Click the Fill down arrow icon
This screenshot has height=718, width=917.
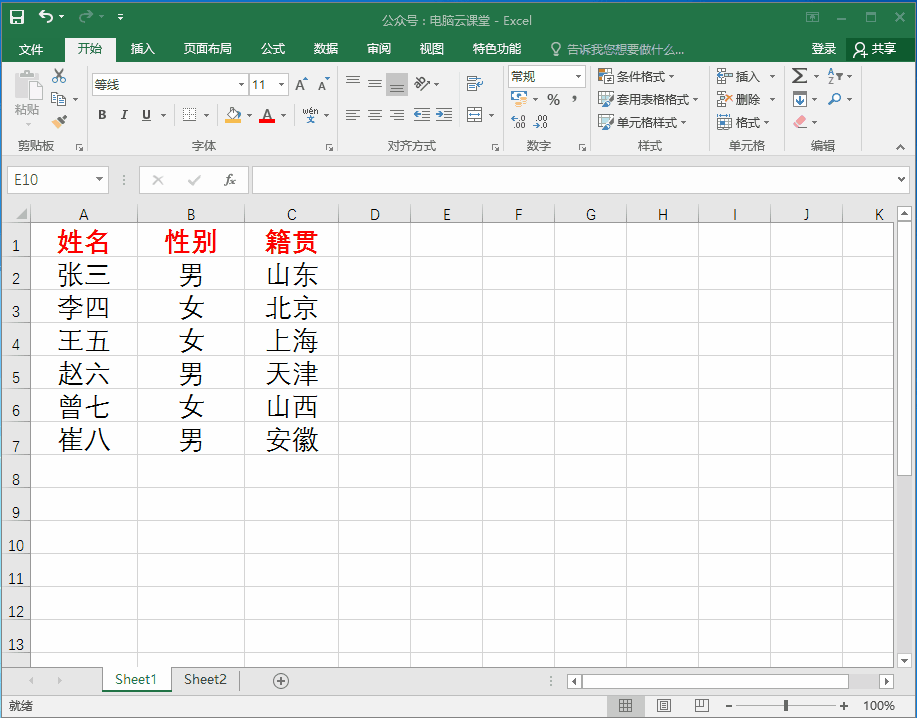point(799,99)
